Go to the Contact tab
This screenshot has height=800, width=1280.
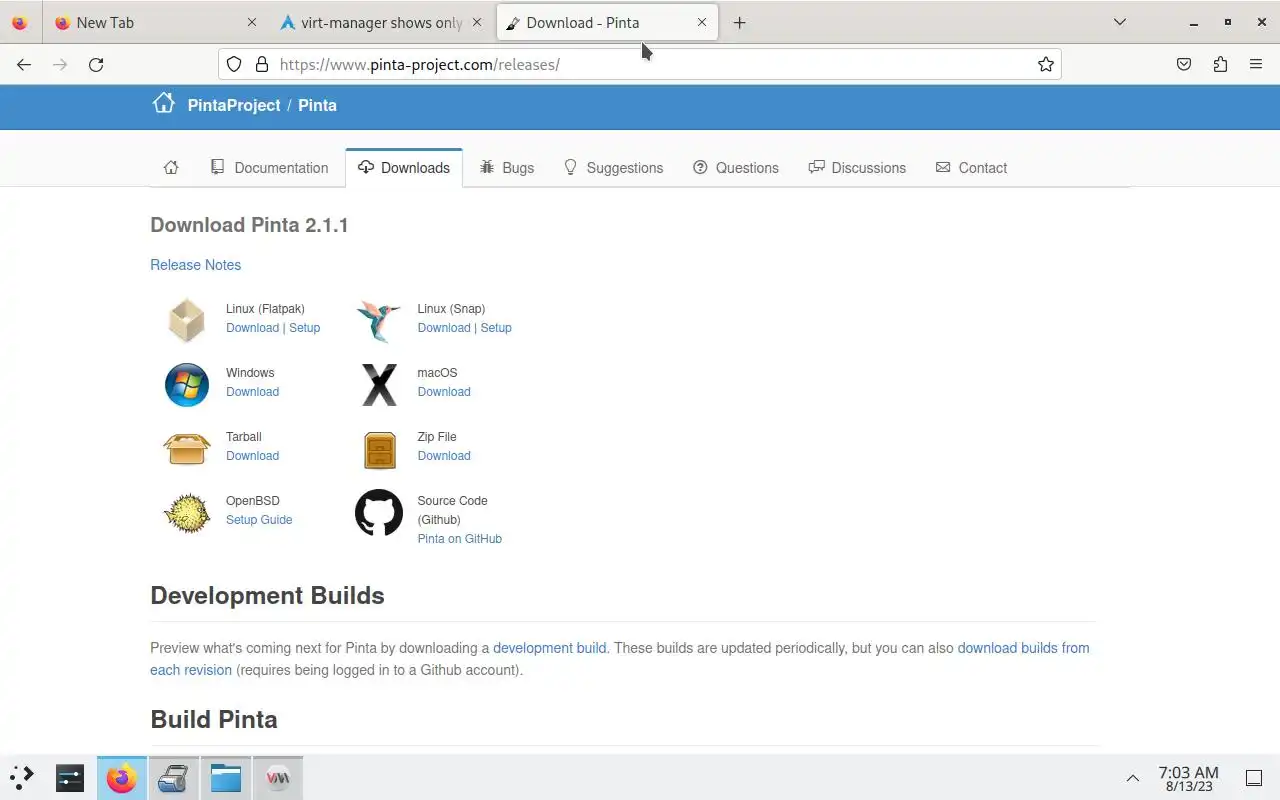click(x=971, y=168)
